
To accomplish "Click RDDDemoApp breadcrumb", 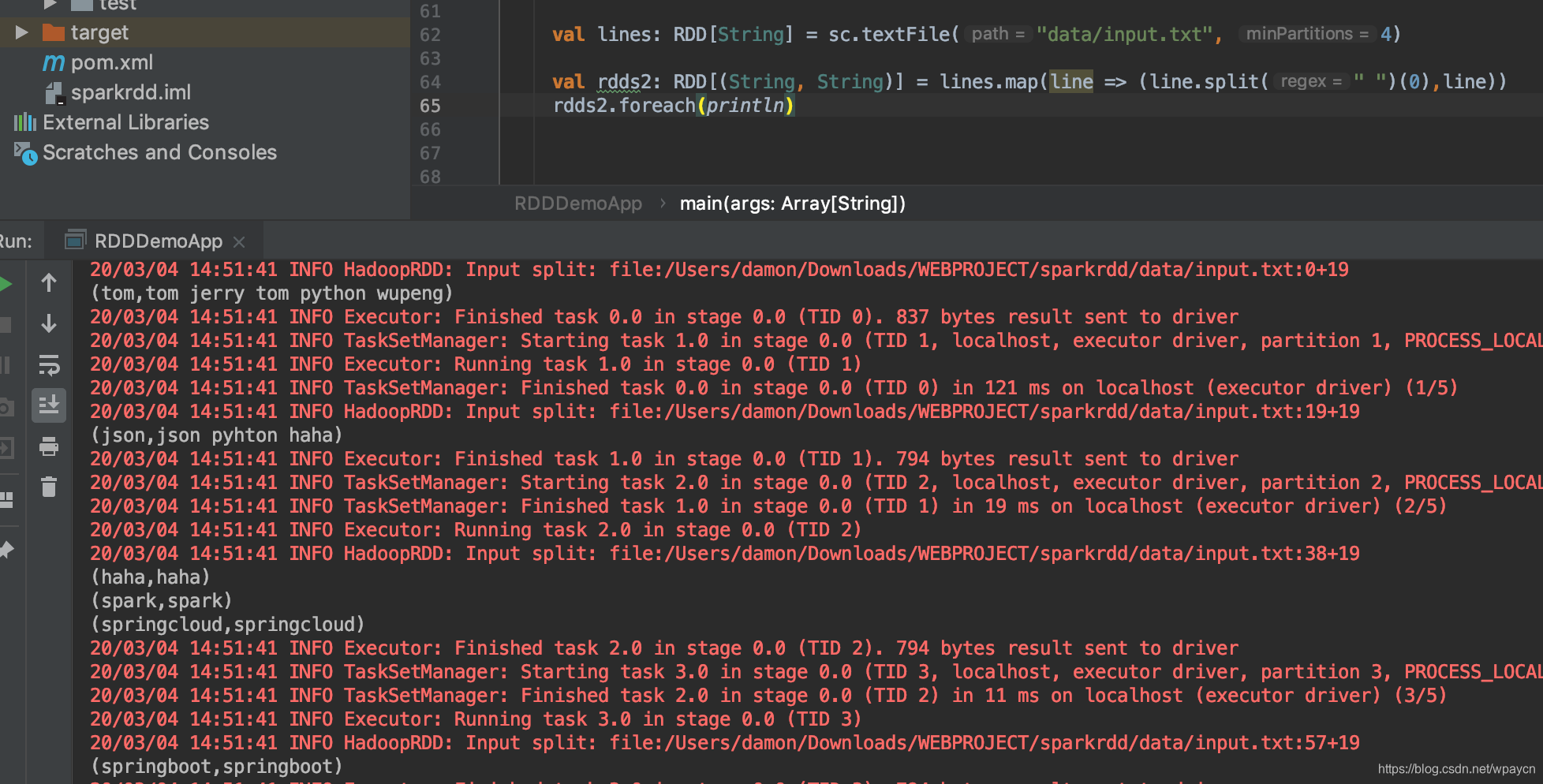I will point(578,203).
